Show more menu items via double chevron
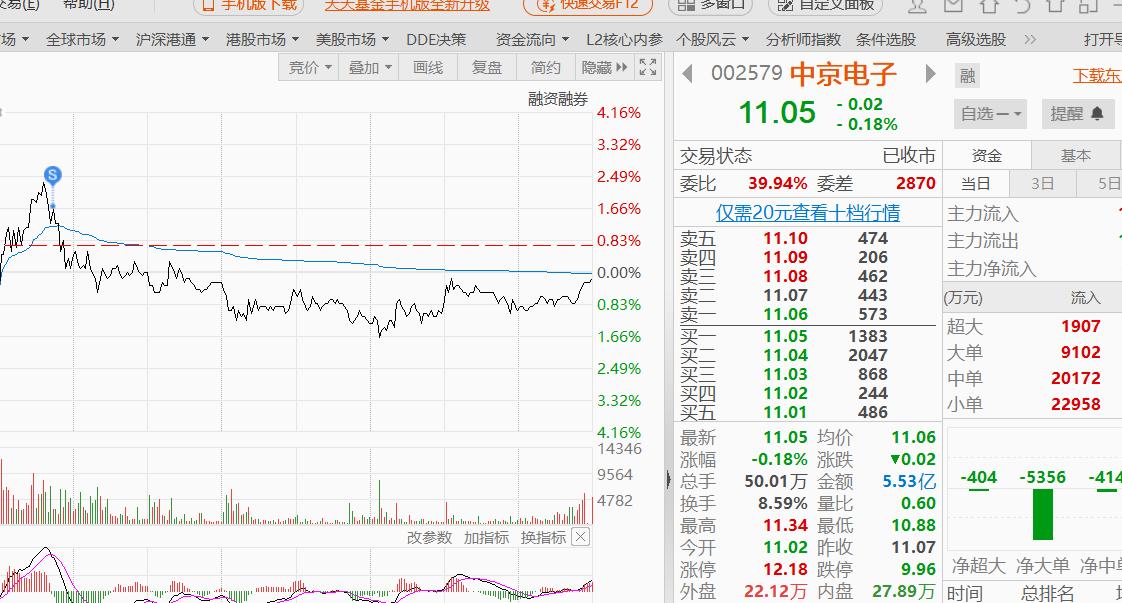 [x=1030, y=39]
